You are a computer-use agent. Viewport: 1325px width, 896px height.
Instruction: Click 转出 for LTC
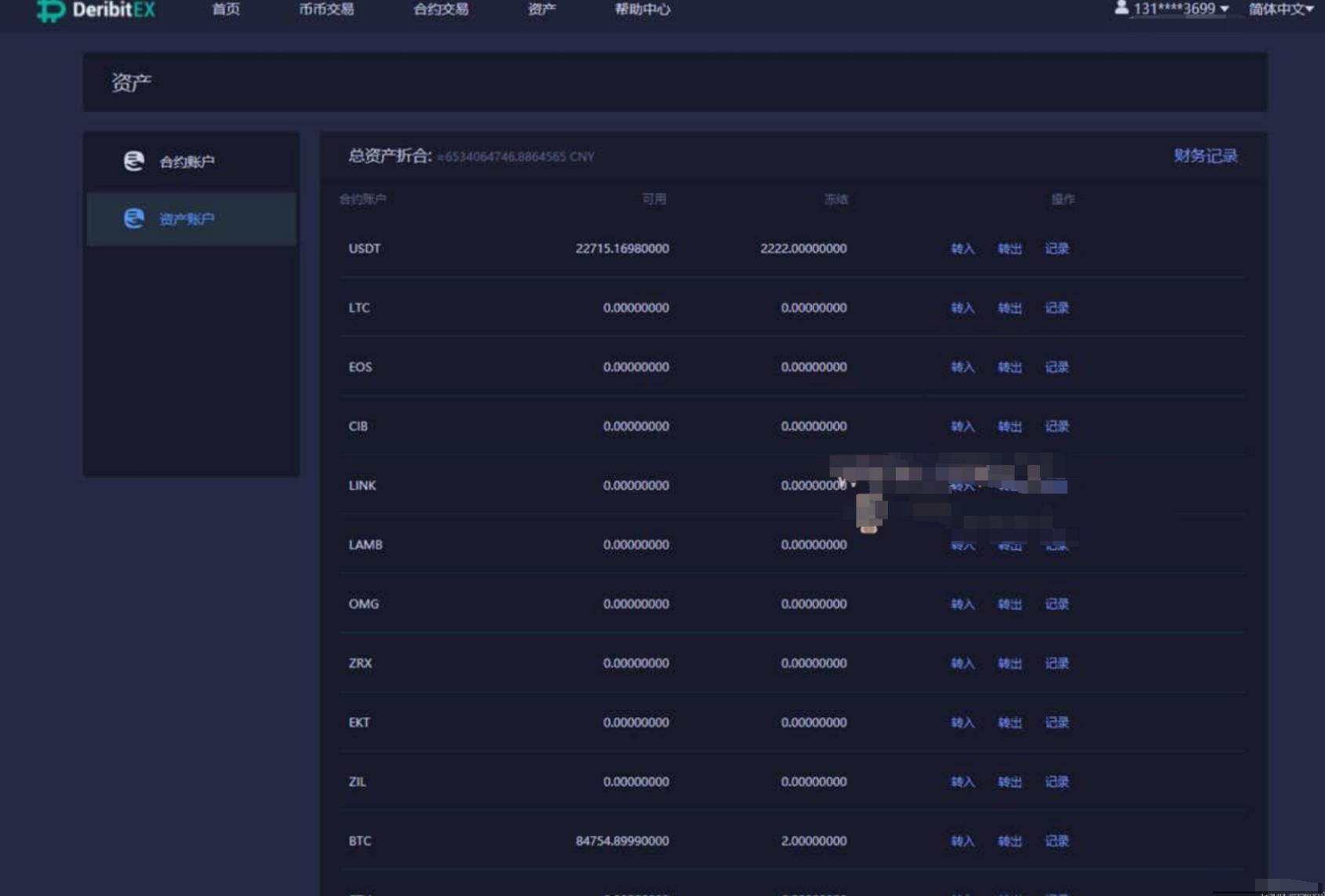(1010, 308)
